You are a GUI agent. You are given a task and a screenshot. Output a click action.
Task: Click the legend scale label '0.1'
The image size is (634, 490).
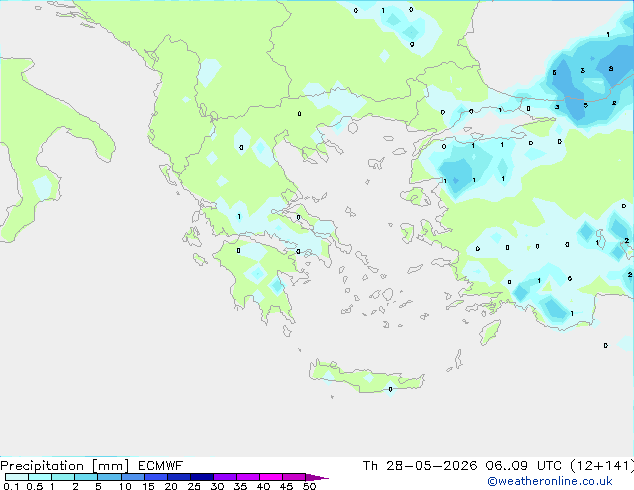(x=11, y=486)
